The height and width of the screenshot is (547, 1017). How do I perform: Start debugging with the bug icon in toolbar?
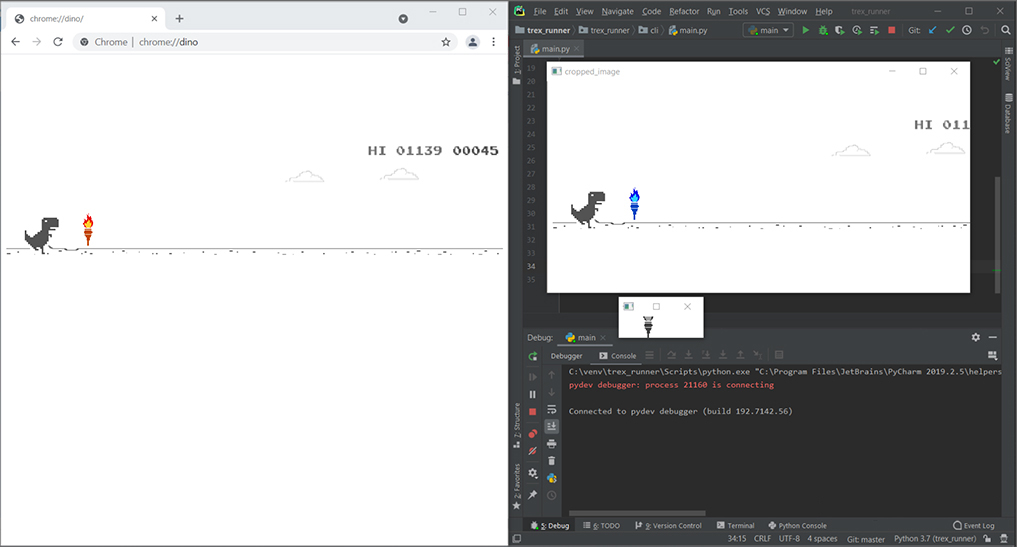822,30
